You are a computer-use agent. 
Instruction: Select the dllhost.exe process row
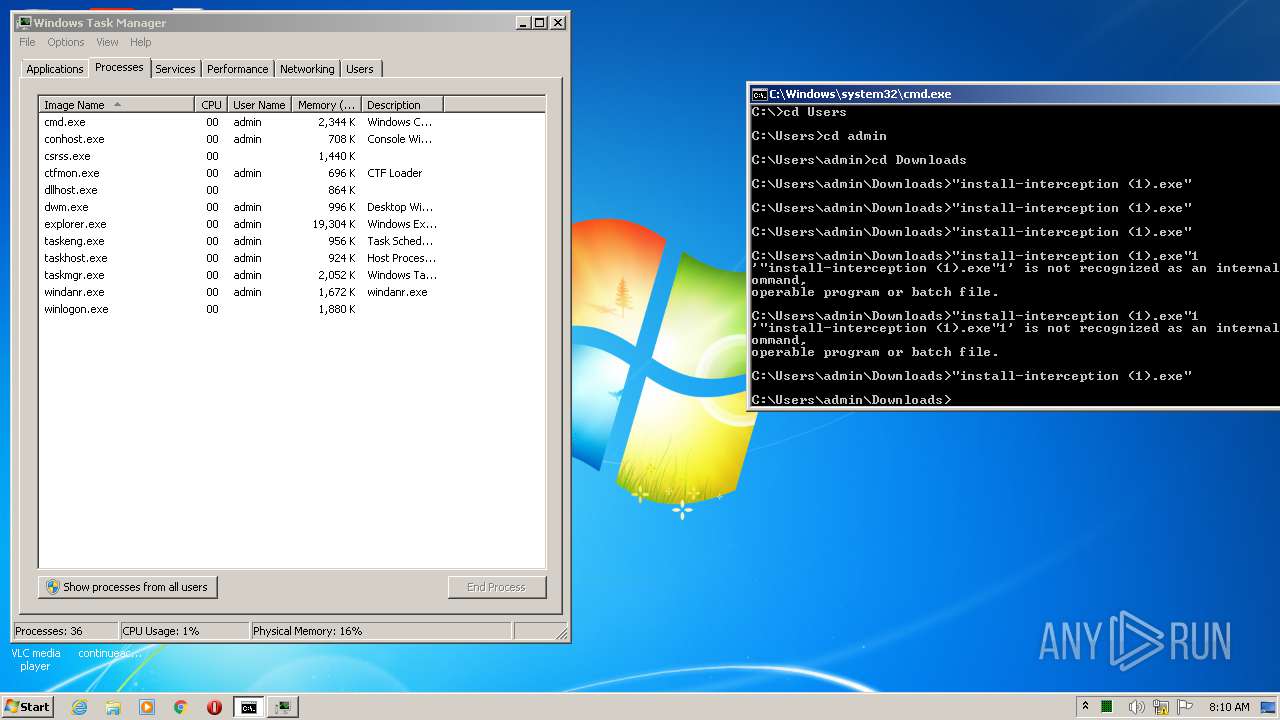292,190
